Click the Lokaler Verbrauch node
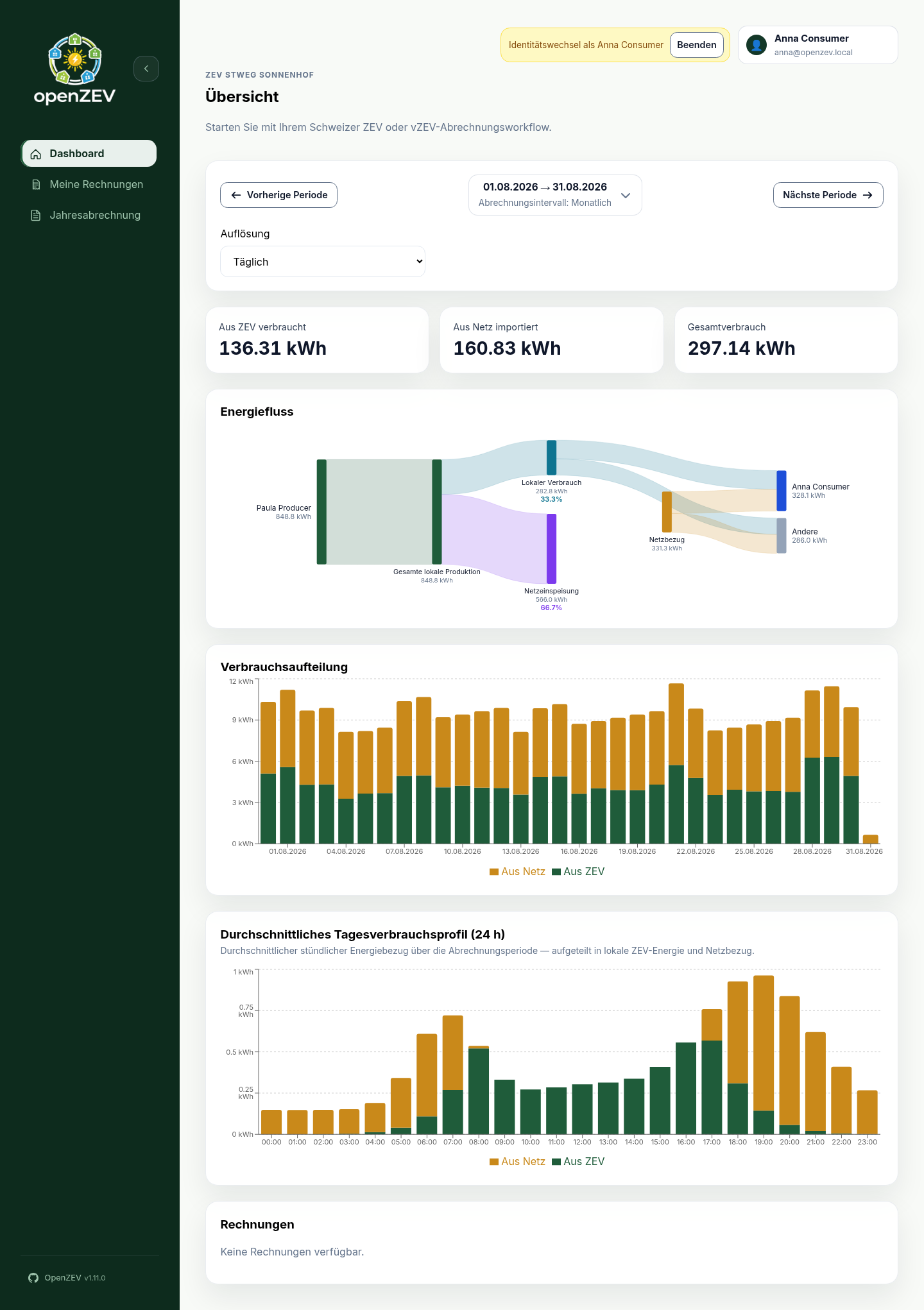924x1310 pixels. pyautogui.click(x=551, y=457)
